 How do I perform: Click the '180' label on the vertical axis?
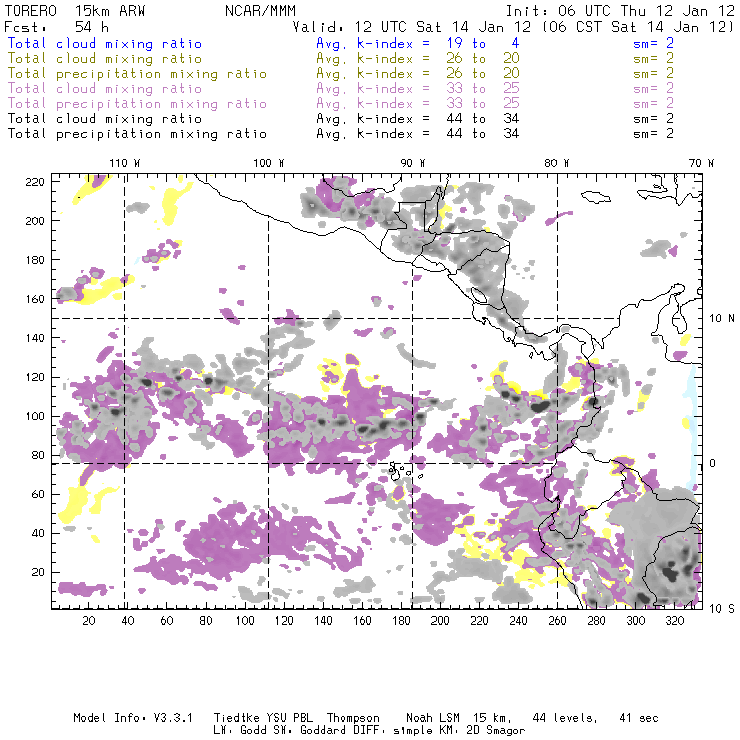click(35, 260)
